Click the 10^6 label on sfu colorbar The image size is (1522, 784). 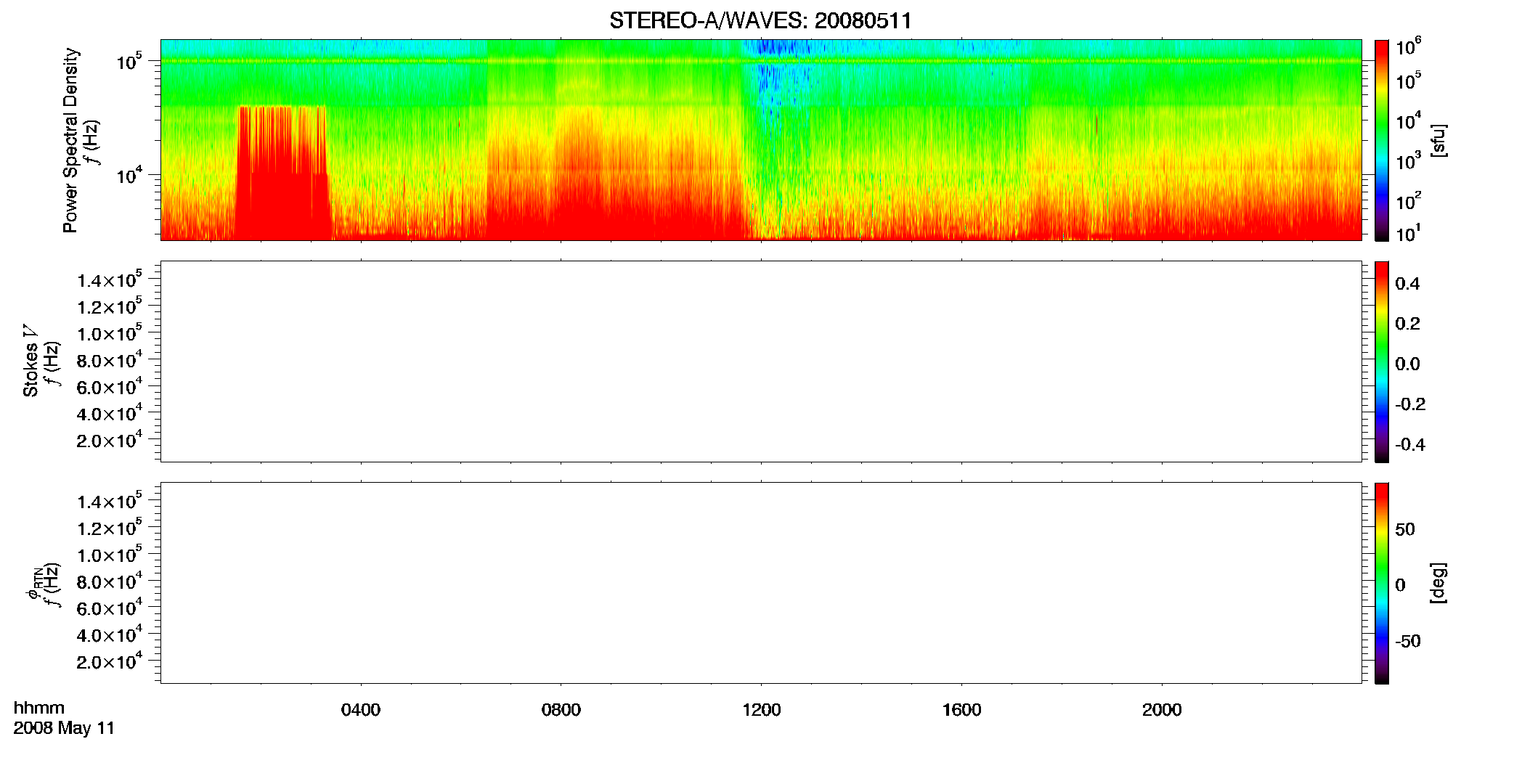(1408, 47)
